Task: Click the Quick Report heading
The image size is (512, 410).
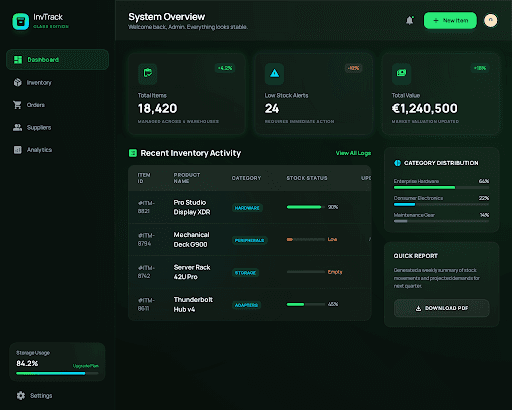Action: [416, 256]
